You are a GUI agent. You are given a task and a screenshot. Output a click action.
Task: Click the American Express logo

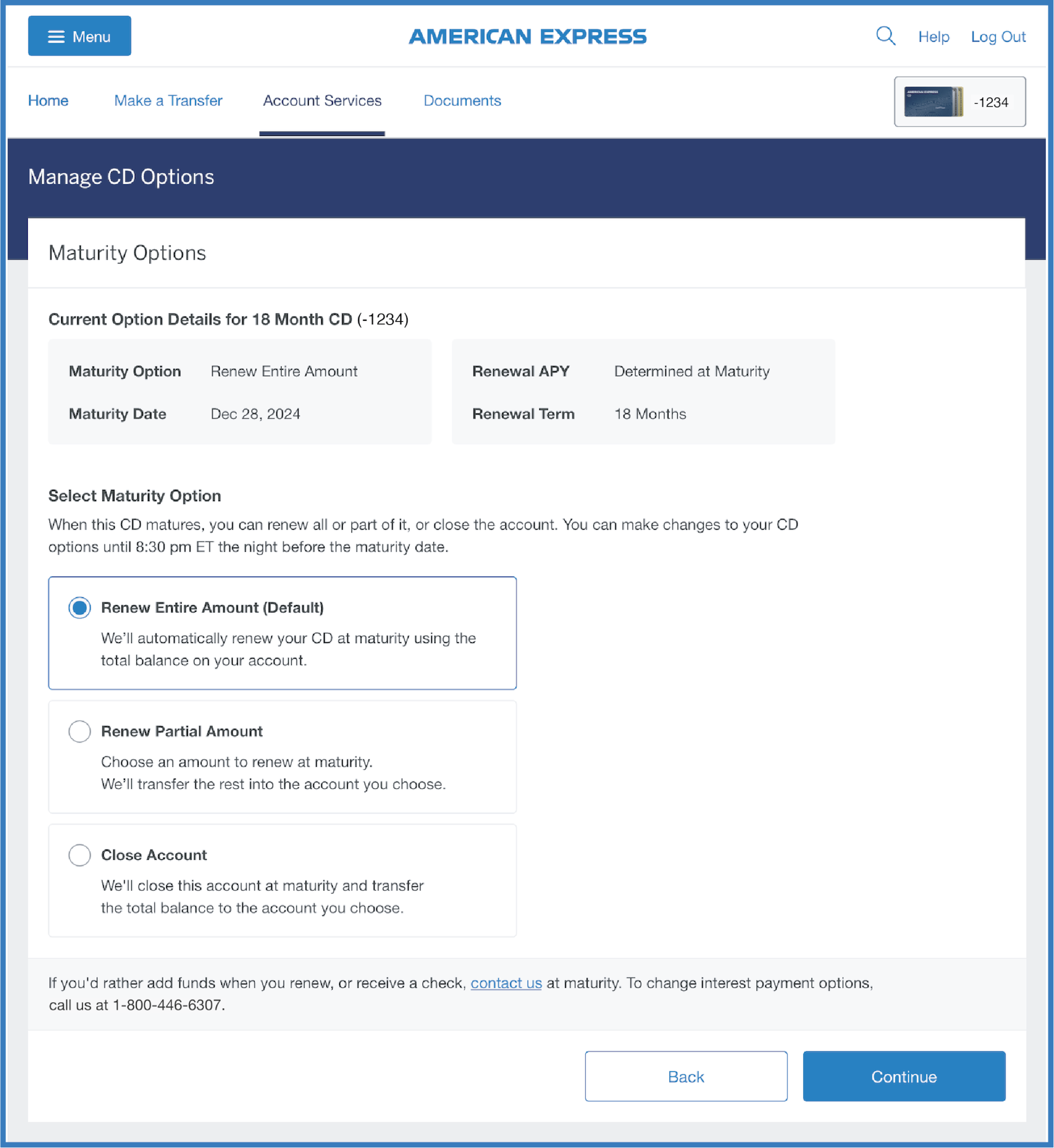(x=527, y=37)
